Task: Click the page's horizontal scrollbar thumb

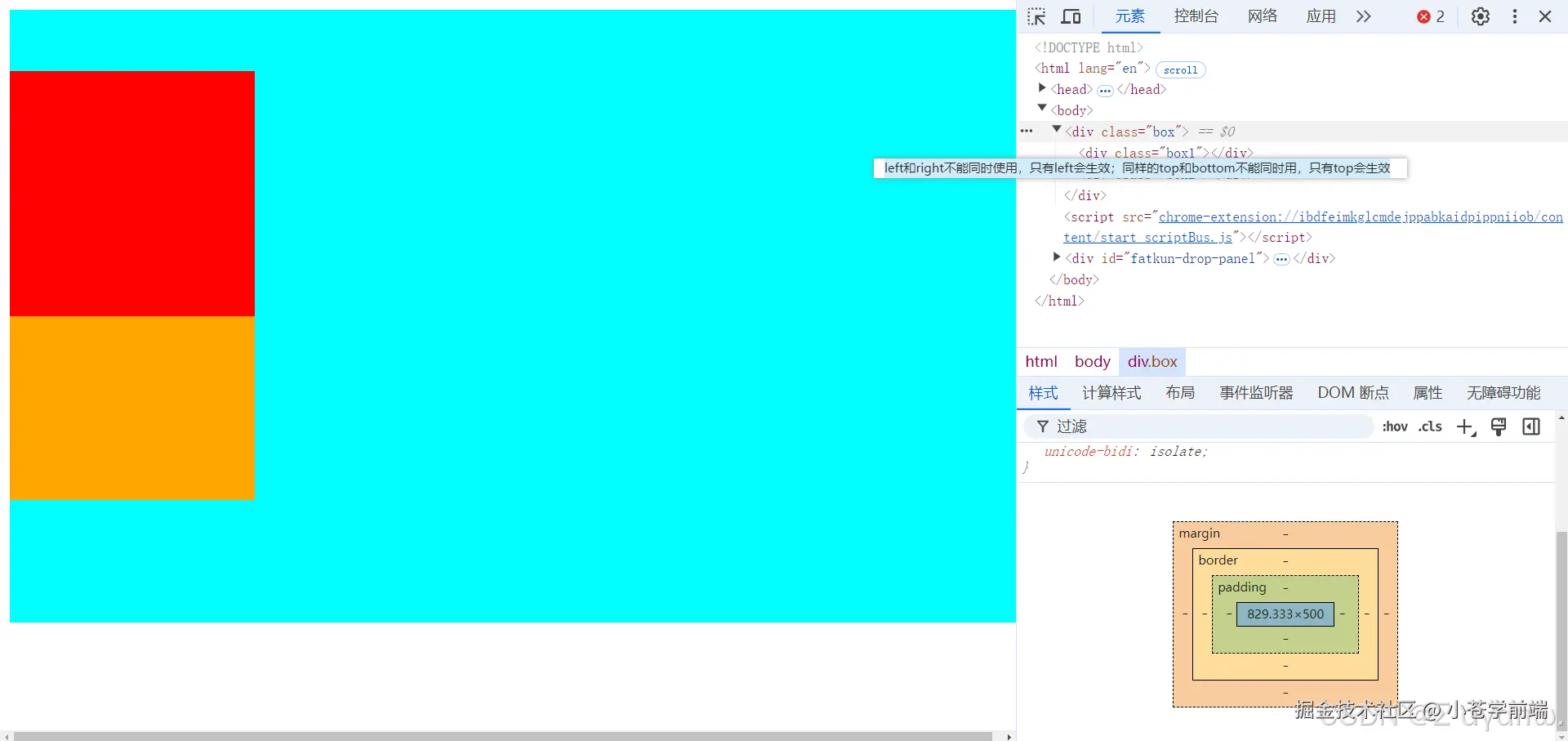Action: [503, 736]
